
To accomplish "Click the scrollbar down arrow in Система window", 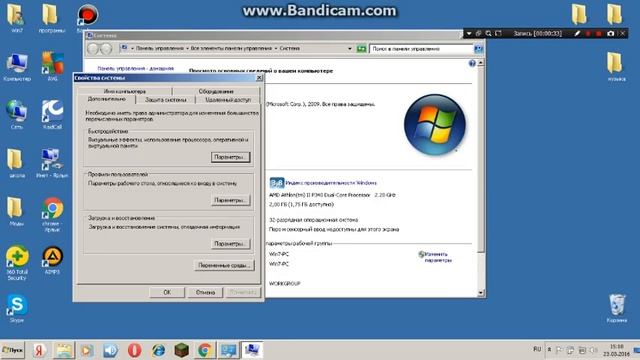I will 481,293.
